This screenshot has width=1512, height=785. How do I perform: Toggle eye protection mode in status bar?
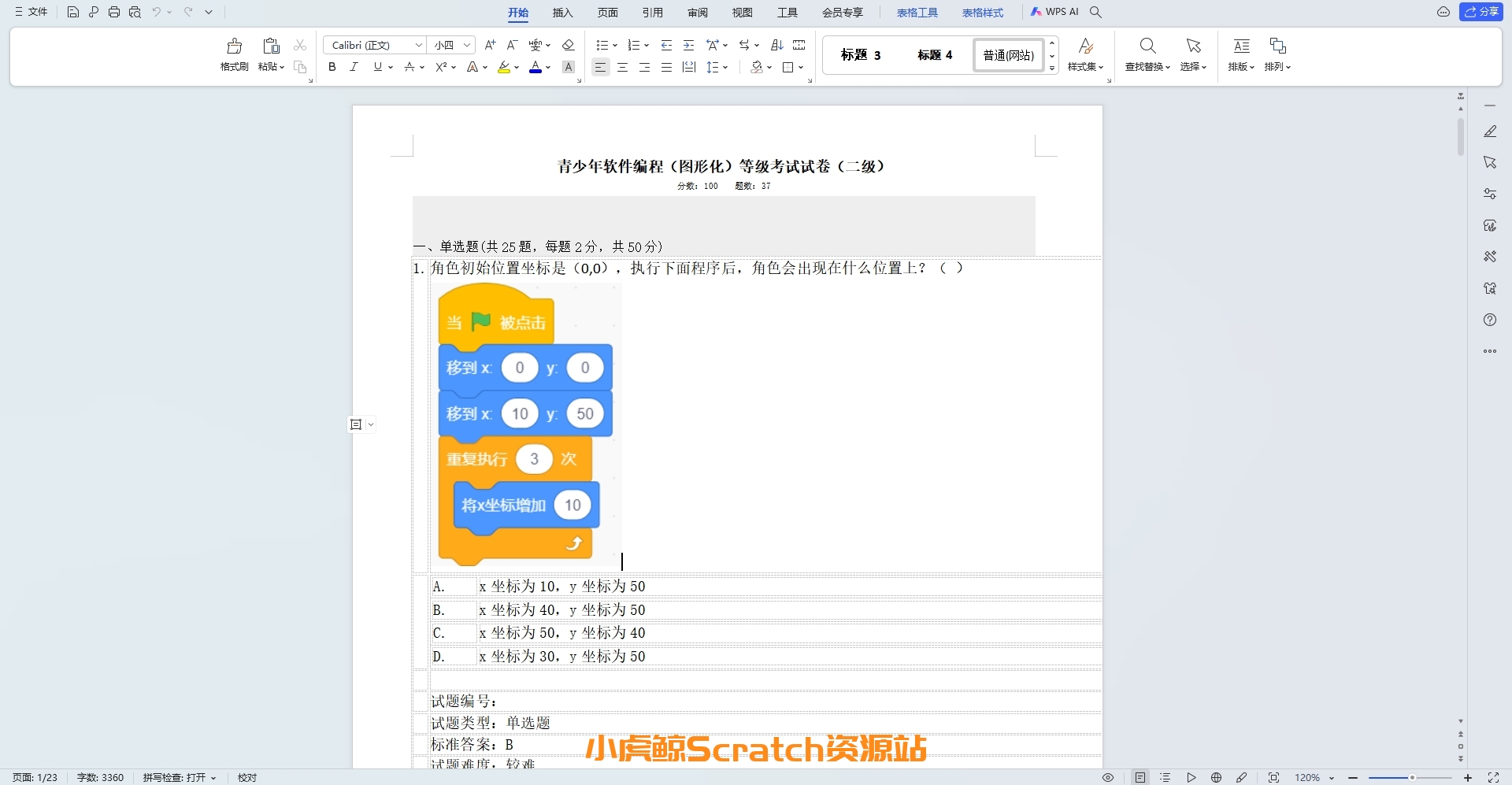1108,777
